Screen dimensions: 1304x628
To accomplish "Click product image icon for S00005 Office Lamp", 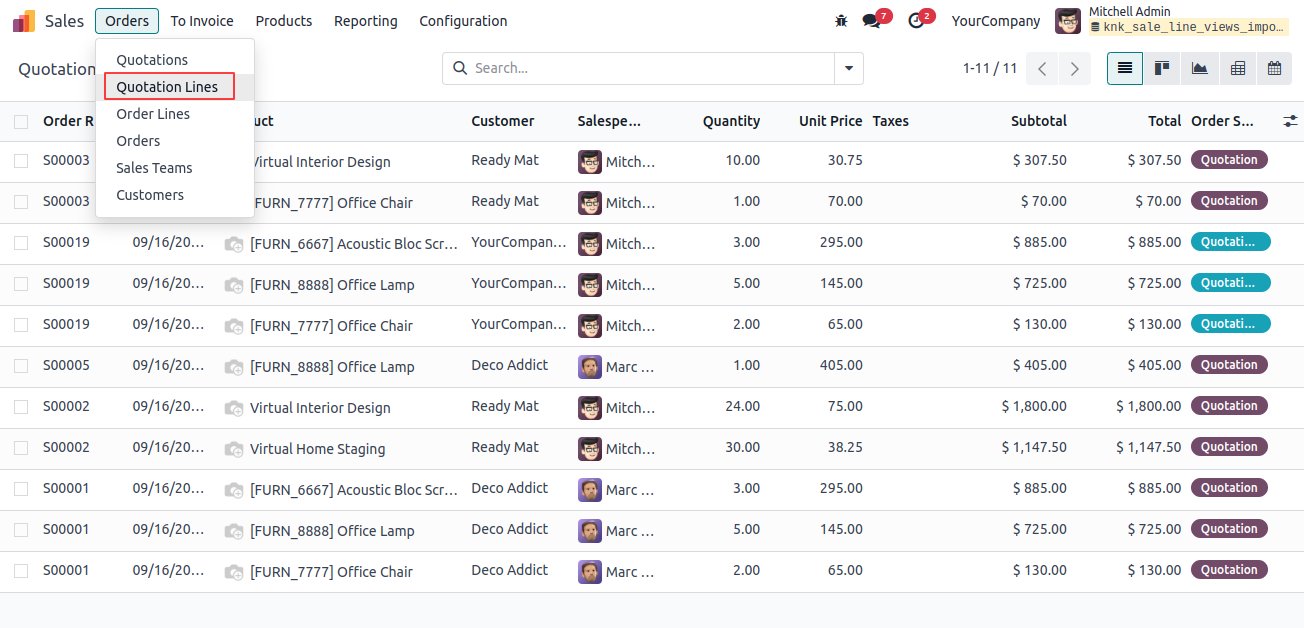I will pos(234,367).
